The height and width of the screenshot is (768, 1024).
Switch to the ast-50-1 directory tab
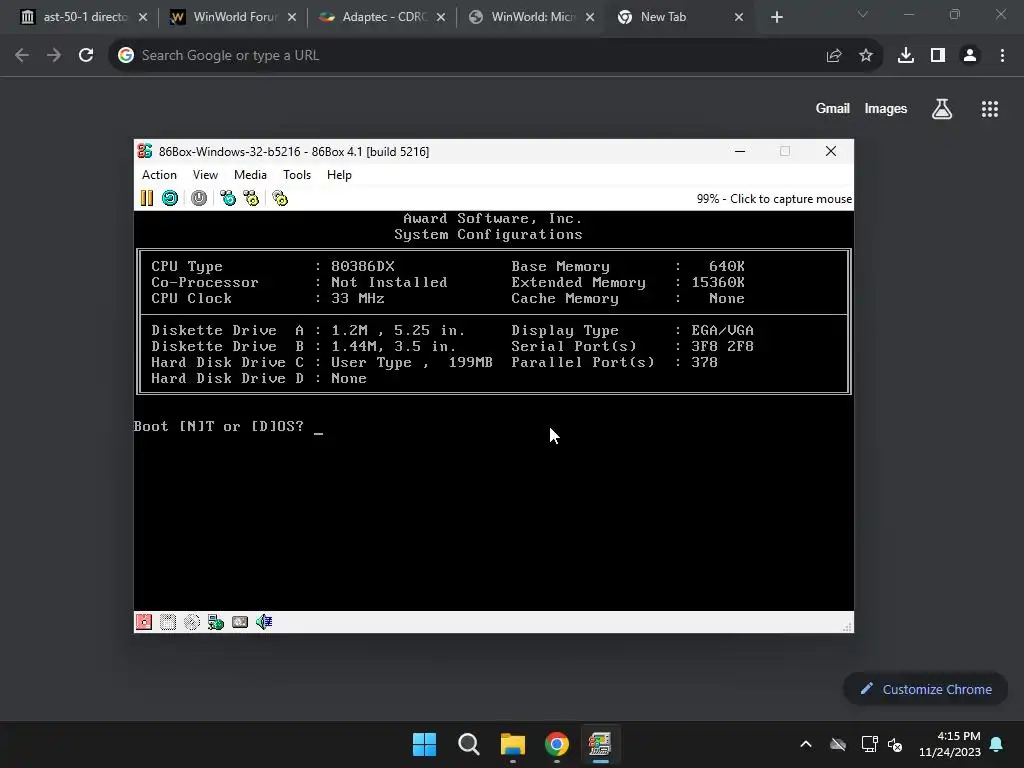(84, 17)
